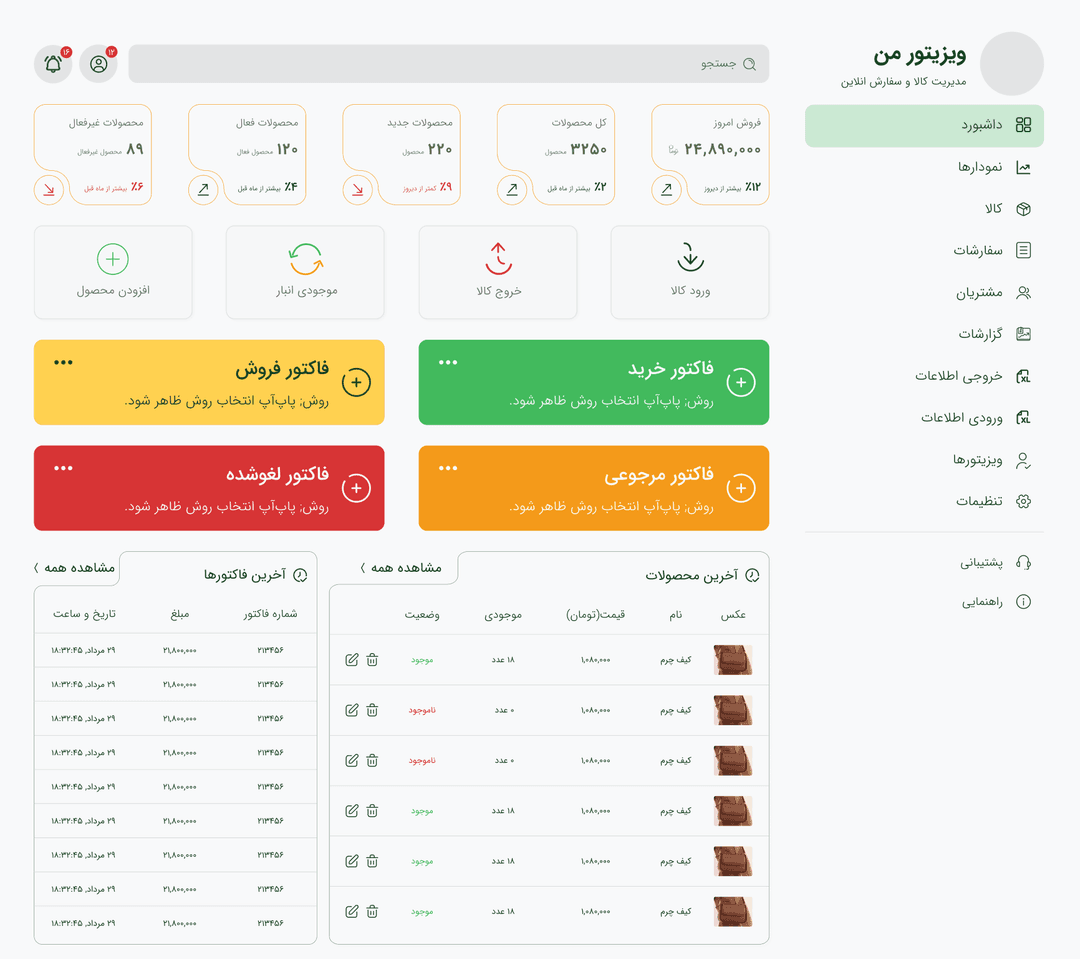1080x959 pixels.
Task: Open موجودی انبار refresh card
Action: coord(305,272)
